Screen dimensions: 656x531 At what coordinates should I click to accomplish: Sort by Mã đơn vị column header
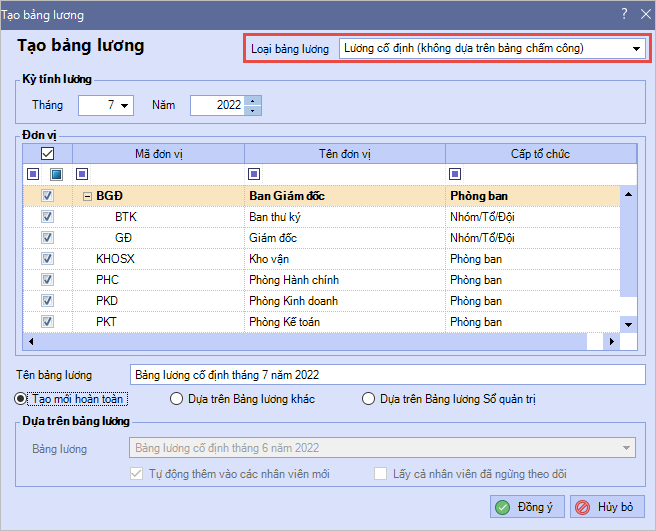tap(159, 154)
